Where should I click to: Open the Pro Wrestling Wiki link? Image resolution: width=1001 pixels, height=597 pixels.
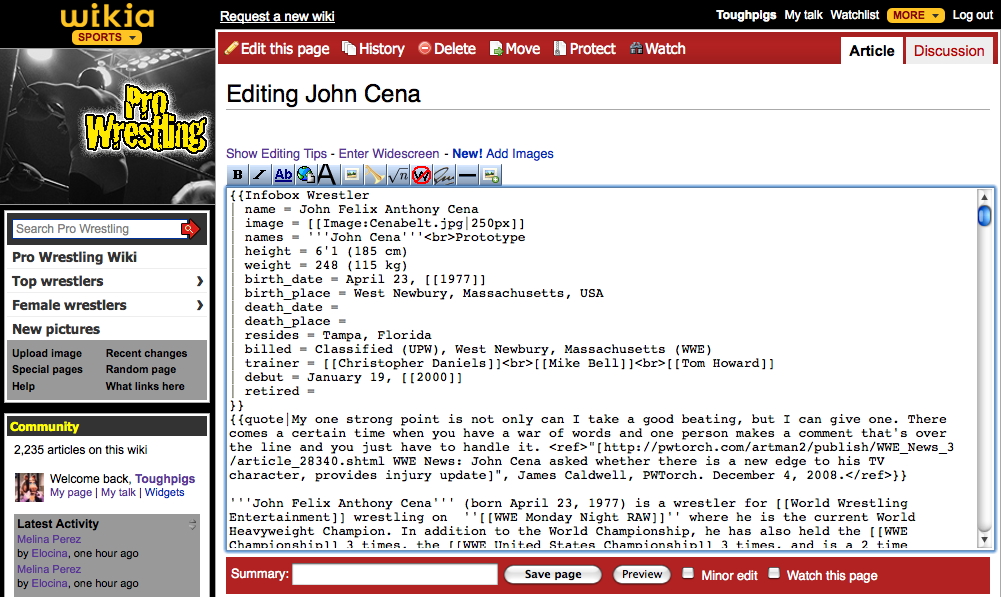point(74,257)
